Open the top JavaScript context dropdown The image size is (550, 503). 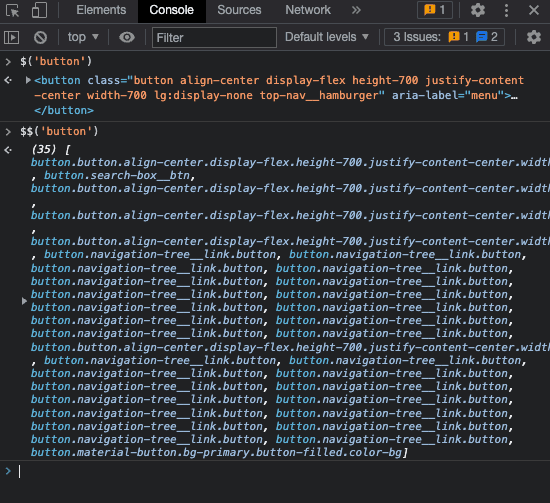(x=83, y=37)
